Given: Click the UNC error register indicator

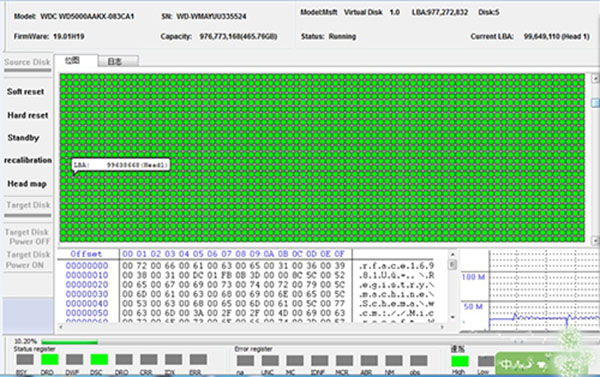Looking at the screenshot, I should pos(270,361).
